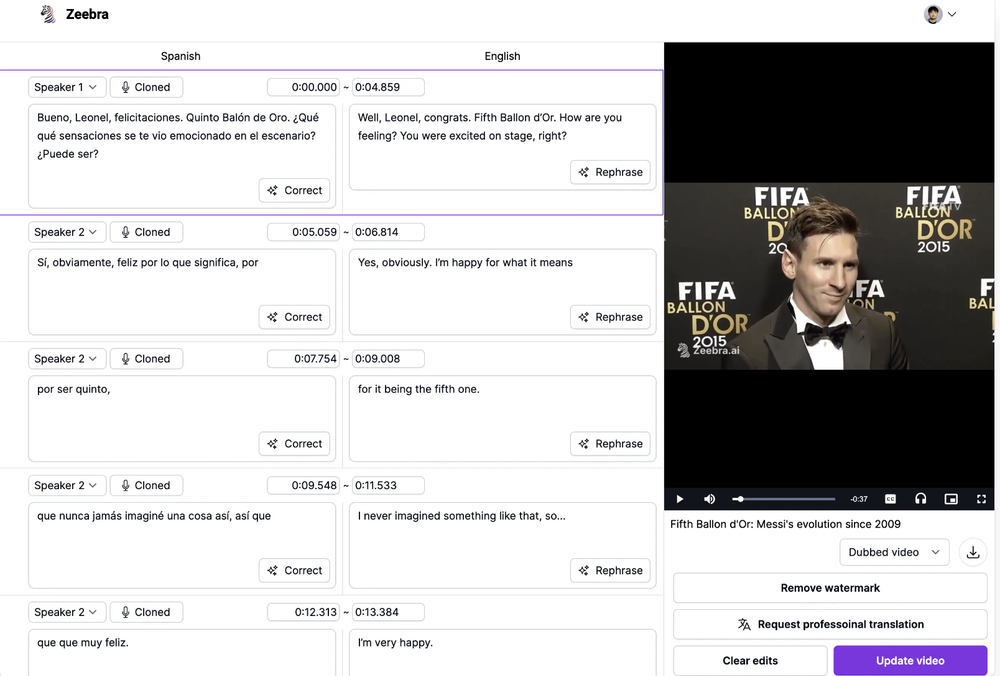Viewport: 1000px width, 676px height.
Task: Edit Spanish text 'que que muy feliz.'
Action: pyautogui.click(x=182, y=652)
